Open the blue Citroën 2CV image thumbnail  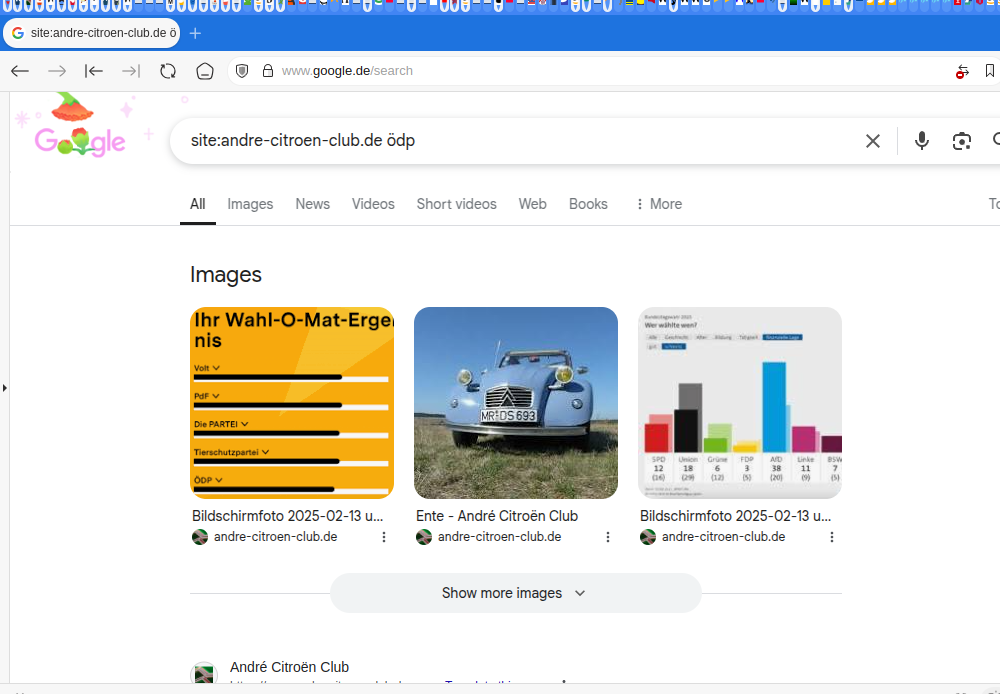(x=516, y=403)
